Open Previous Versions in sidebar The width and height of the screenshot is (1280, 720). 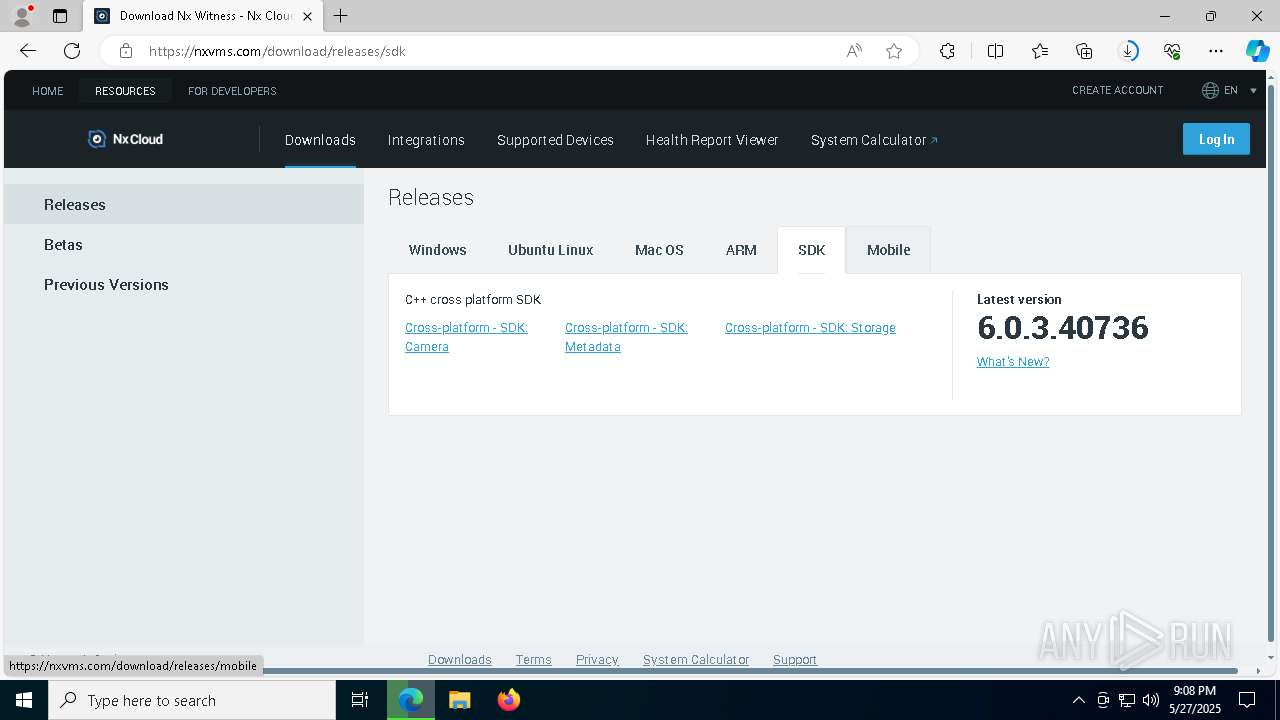point(184,284)
